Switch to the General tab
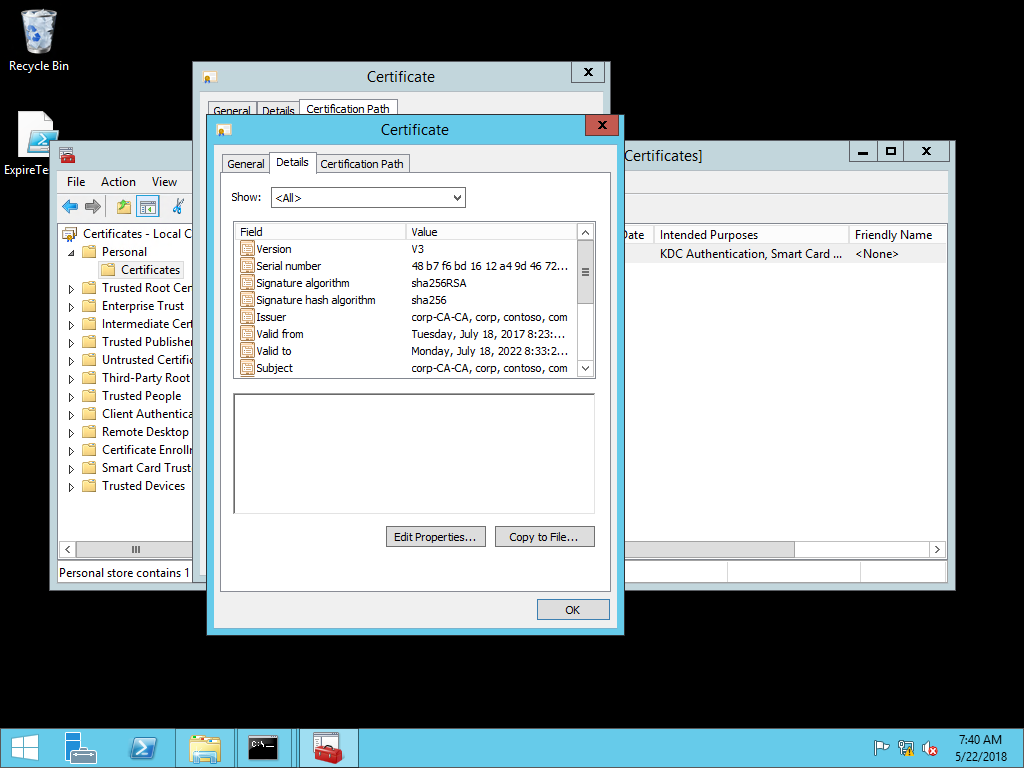This screenshot has width=1024, height=768. tap(245, 164)
